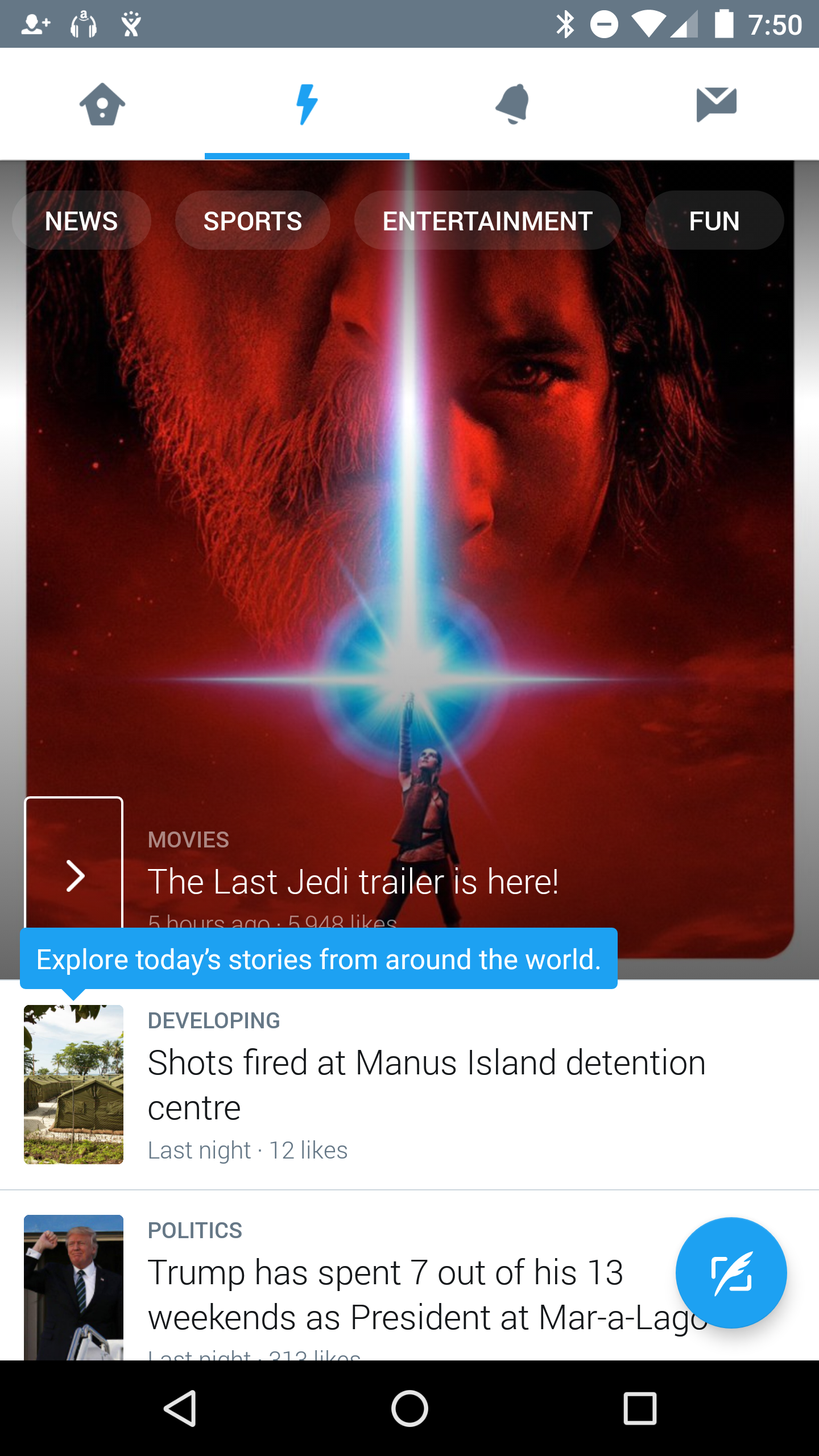The height and width of the screenshot is (1456, 819).
Task: Expand the chevron arrow on featured moment
Action: coord(74,875)
